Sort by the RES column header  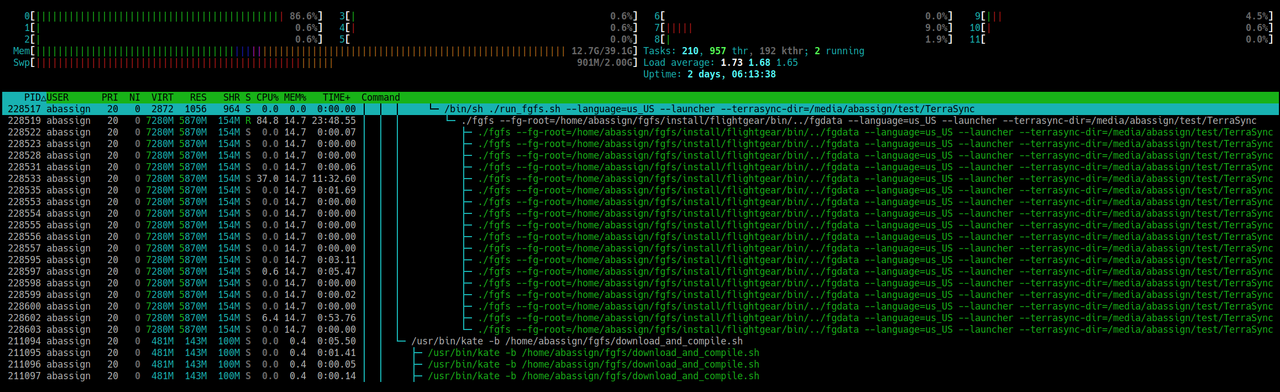[x=198, y=97]
